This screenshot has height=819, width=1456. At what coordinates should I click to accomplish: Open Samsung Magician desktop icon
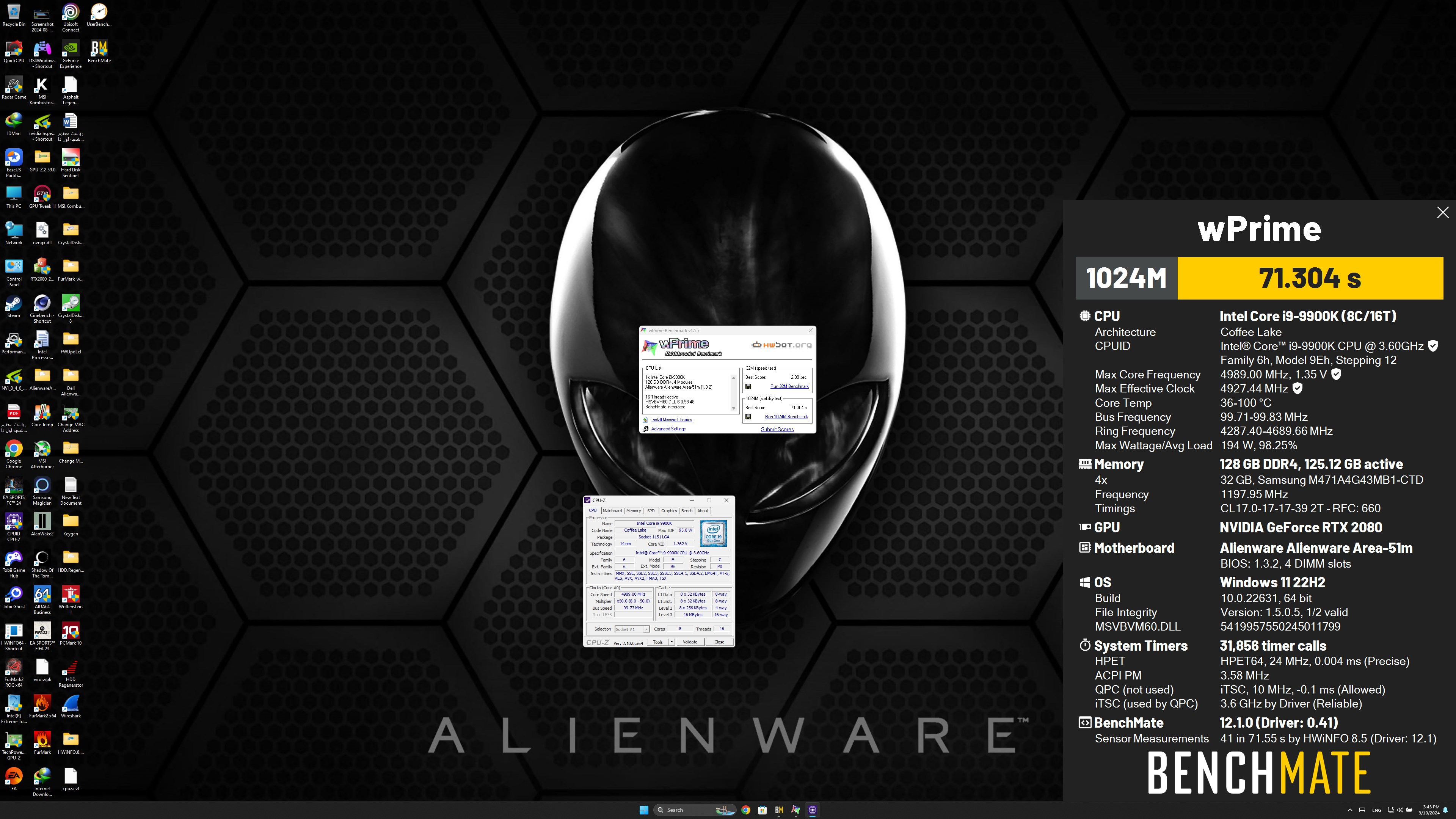pos(42,491)
